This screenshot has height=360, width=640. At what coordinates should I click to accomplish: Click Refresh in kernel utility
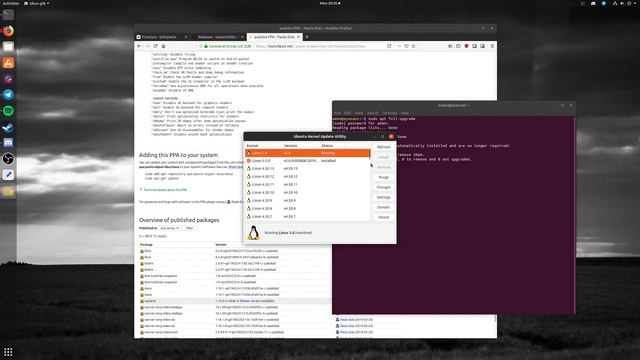pos(384,147)
